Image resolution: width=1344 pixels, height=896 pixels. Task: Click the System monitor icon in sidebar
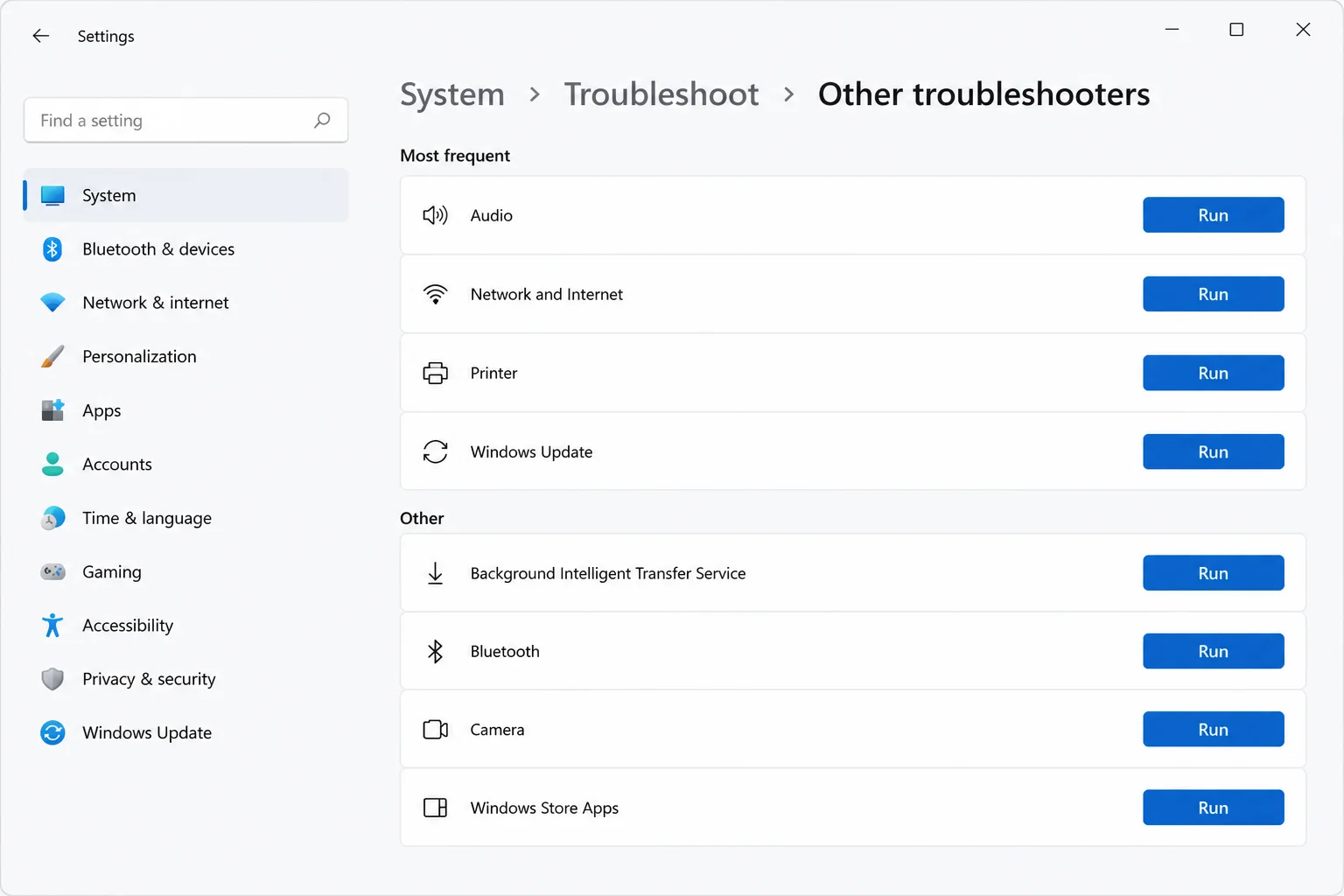tap(52, 195)
